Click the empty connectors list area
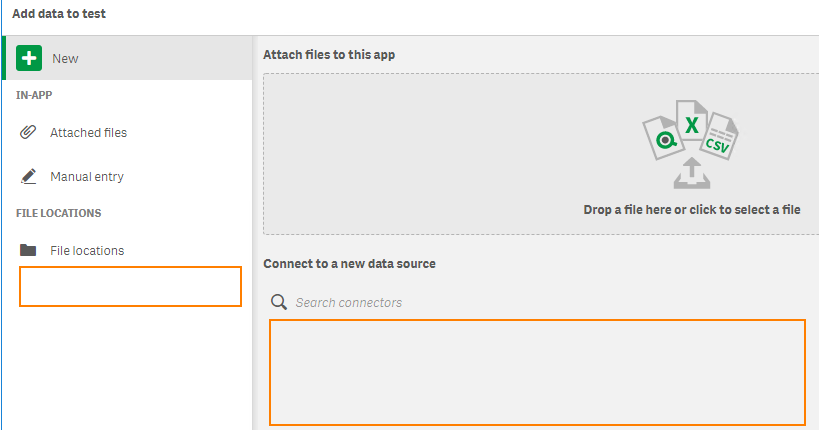Image resolution: width=819 pixels, height=430 pixels. [x=537, y=372]
